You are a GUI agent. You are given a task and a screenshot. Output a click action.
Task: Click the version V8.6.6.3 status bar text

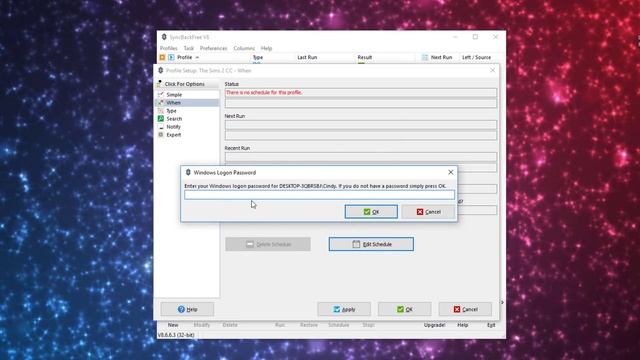point(176,335)
